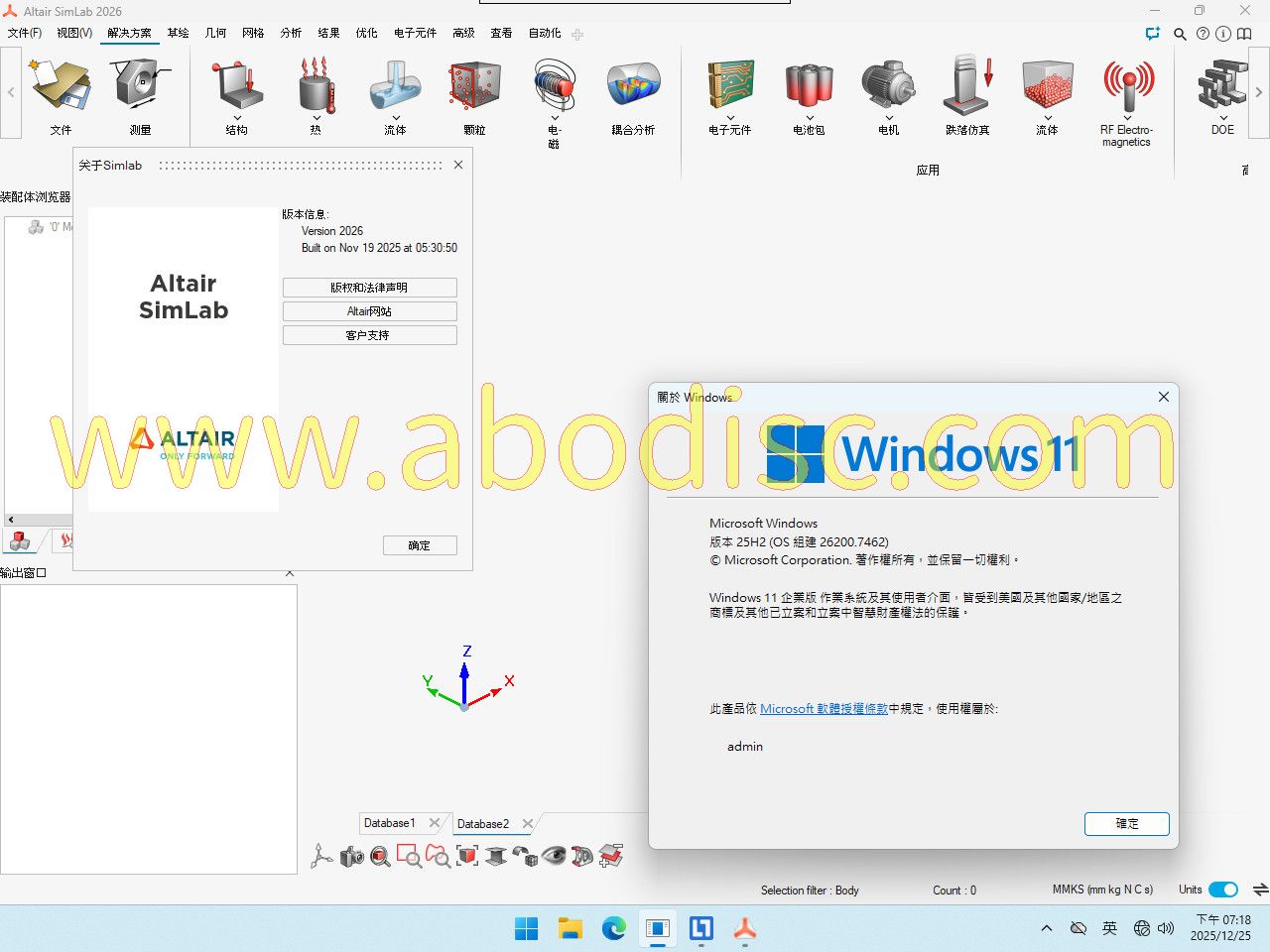Switch to the Database1 tab

[x=390, y=823]
